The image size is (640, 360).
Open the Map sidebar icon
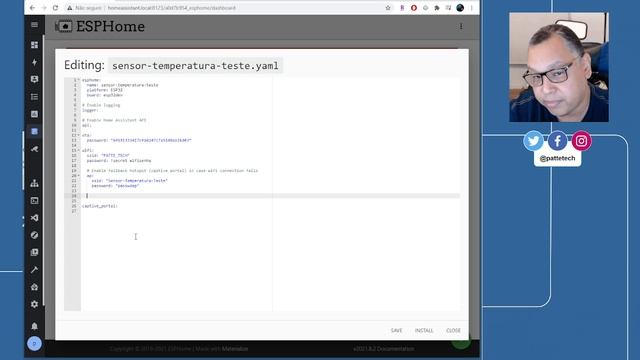tap(34, 79)
